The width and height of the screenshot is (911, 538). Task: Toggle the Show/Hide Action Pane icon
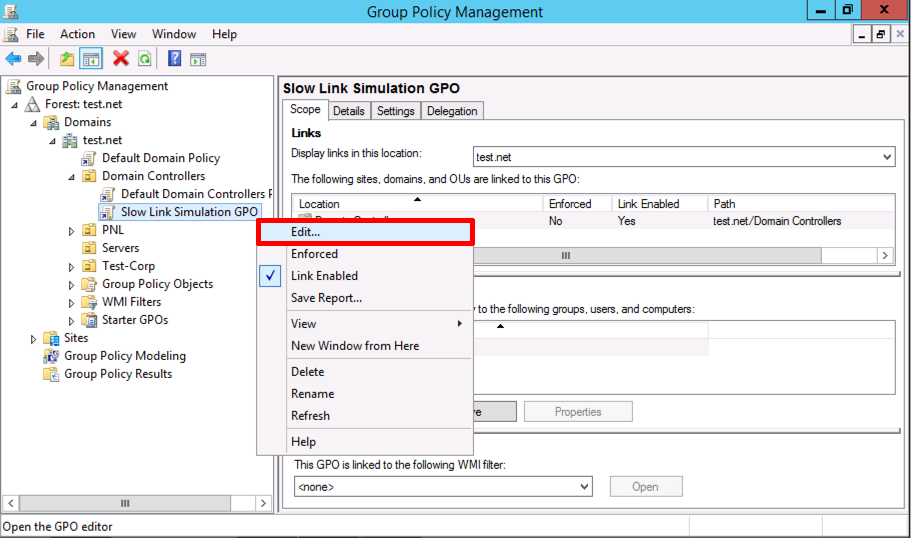tap(198, 59)
